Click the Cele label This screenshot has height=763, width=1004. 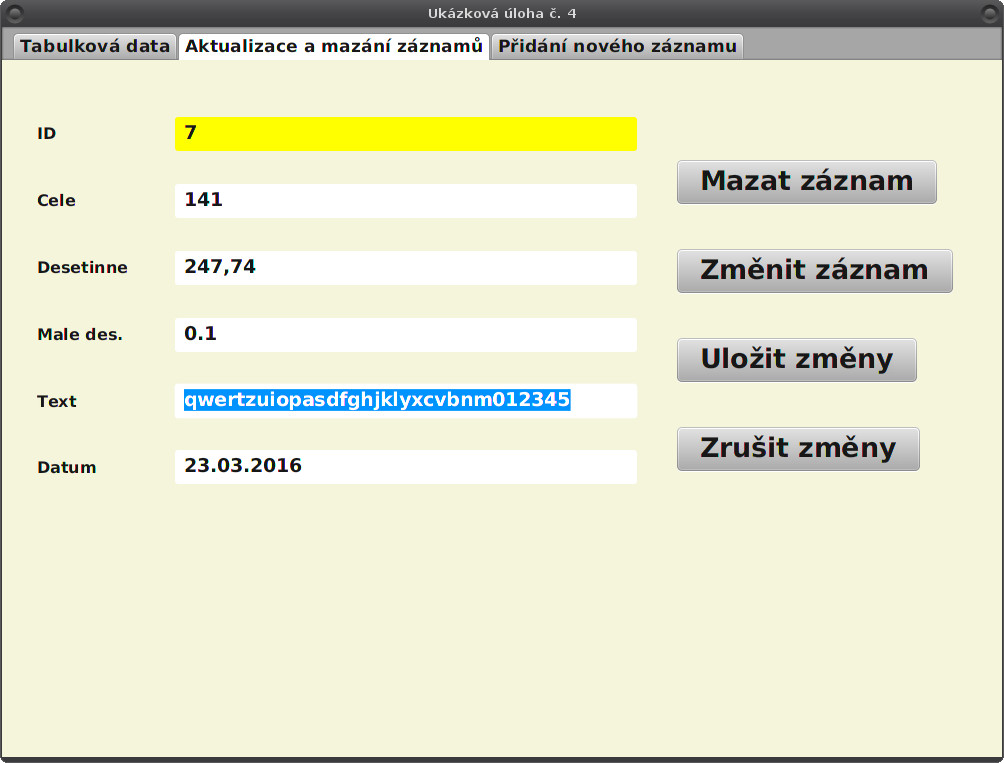coord(56,200)
